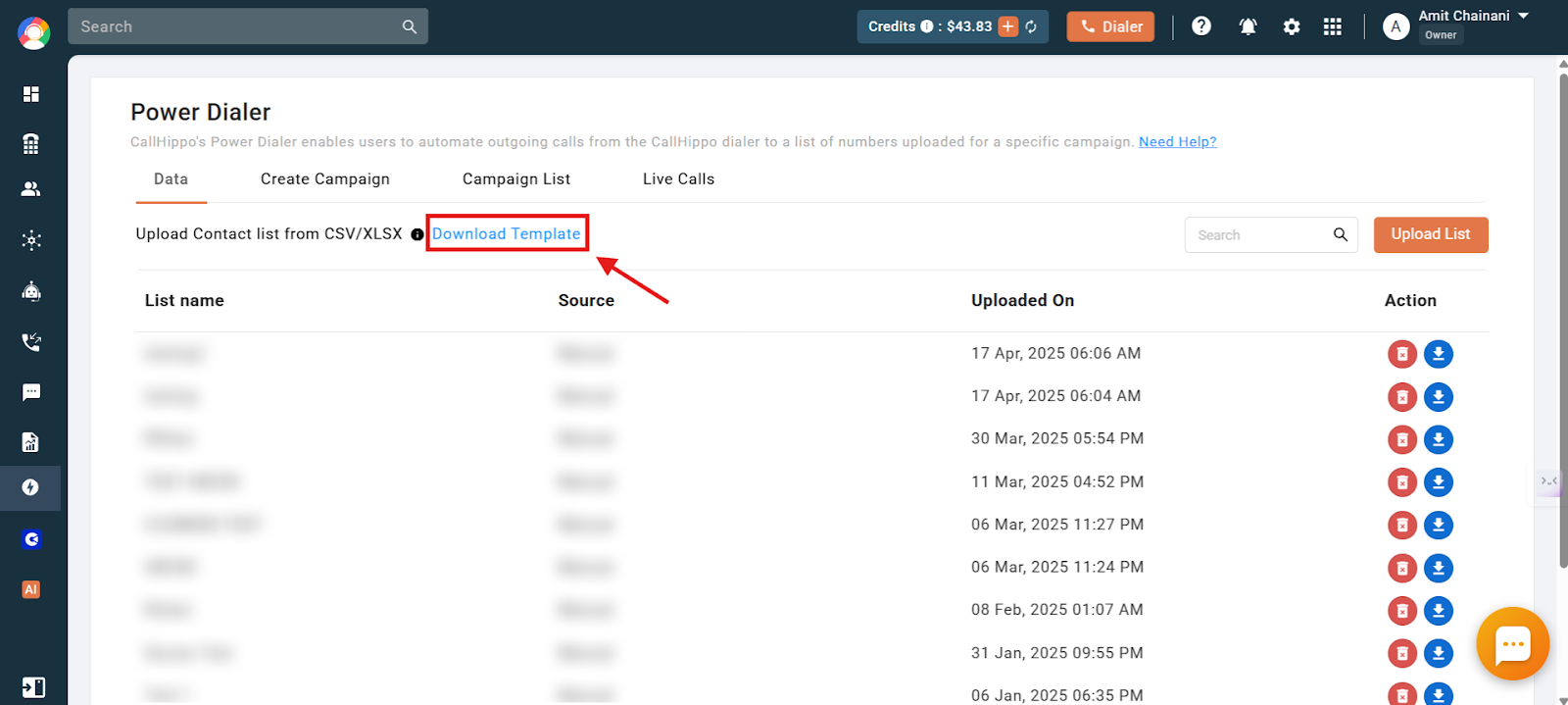Click the Uploaded On column header
Image resolution: width=1568 pixels, height=705 pixels.
point(1022,301)
